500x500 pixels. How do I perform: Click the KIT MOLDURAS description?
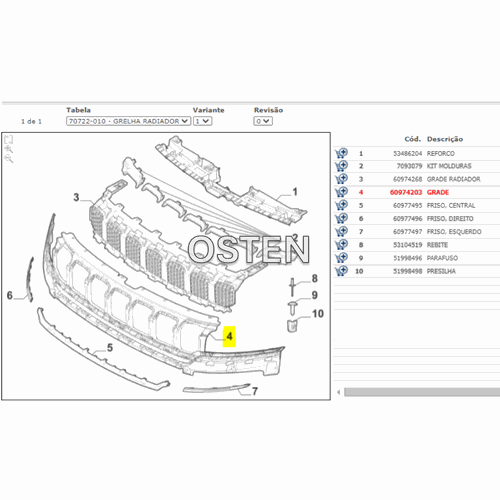coord(449,166)
